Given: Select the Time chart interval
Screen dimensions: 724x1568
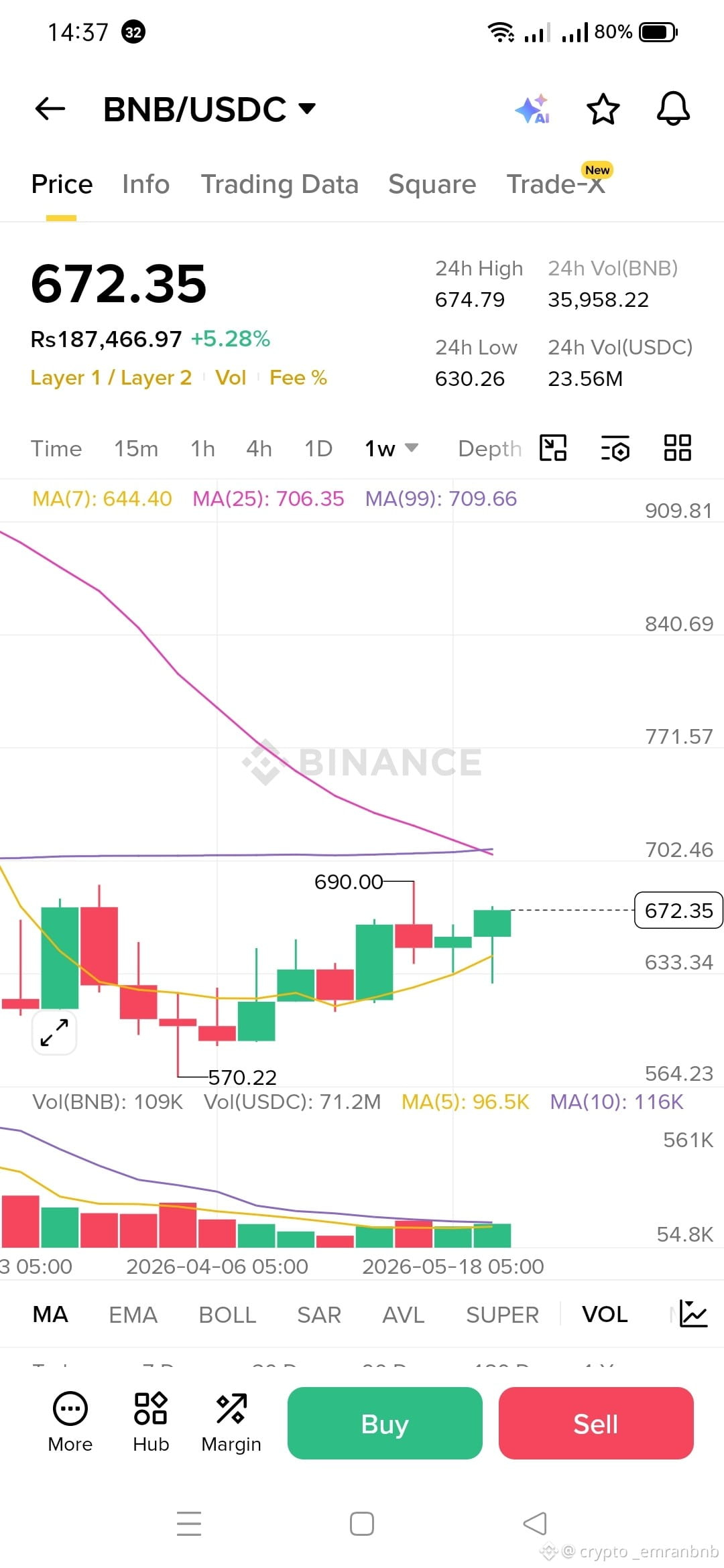Looking at the screenshot, I should [x=56, y=448].
